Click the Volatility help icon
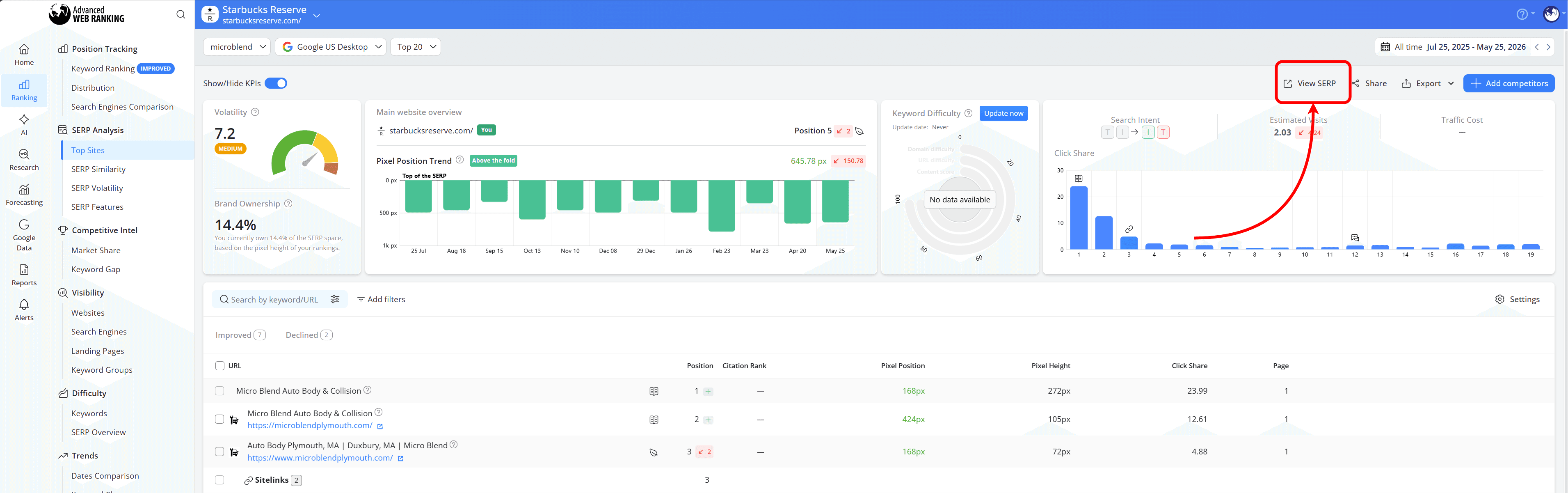The image size is (1568, 493). pyautogui.click(x=255, y=112)
